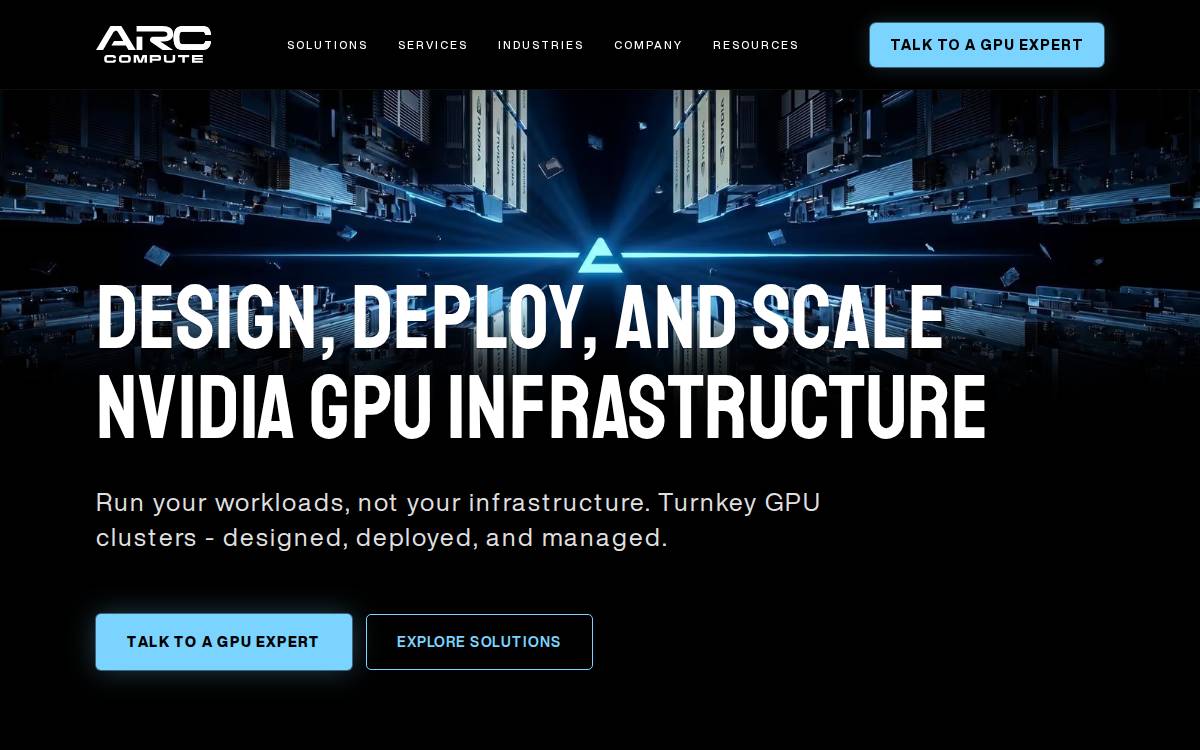Click the 'Run your workloads' subheading text

tap(458, 519)
